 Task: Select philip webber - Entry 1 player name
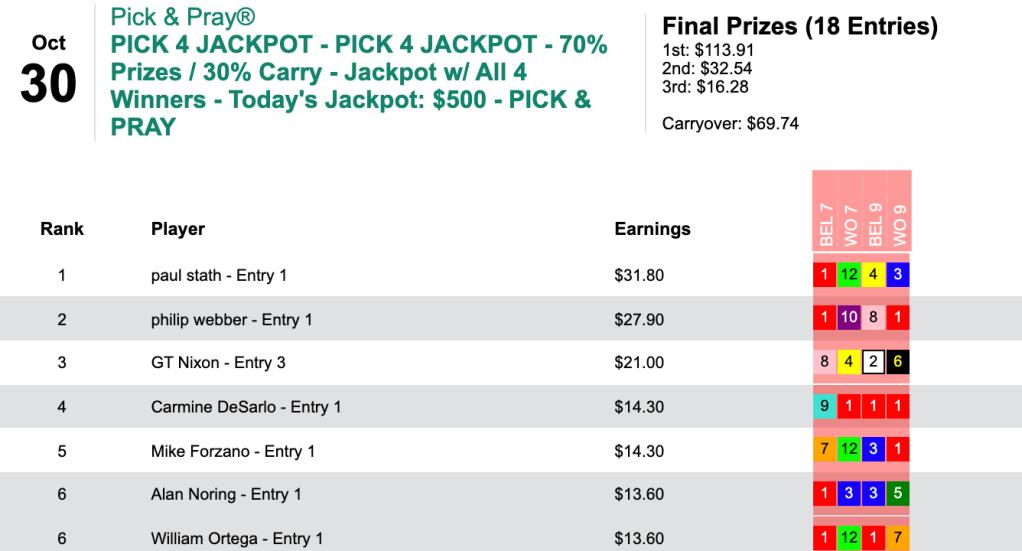point(232,319)
